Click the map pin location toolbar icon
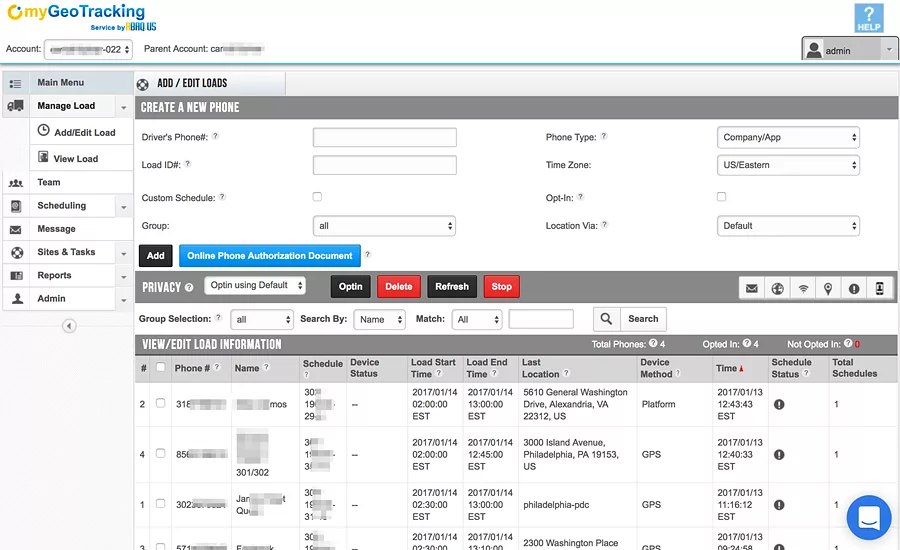The height and width of the screenshot is (550, 900). point(828,288)
